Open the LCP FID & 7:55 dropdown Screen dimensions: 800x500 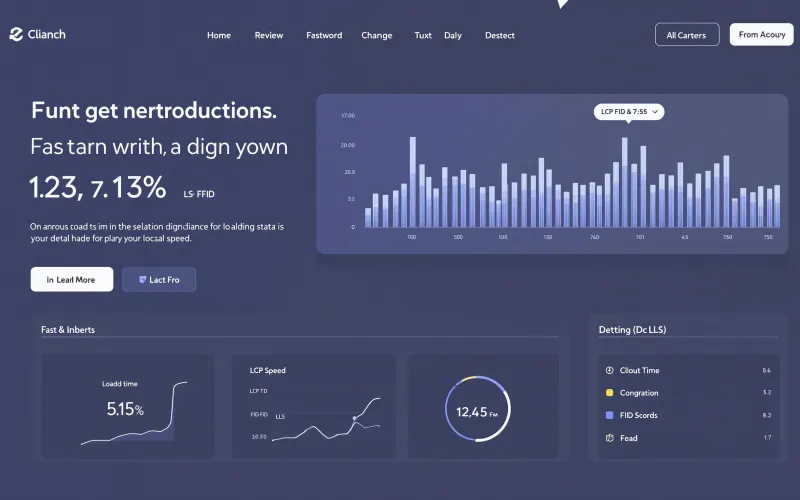629,112
